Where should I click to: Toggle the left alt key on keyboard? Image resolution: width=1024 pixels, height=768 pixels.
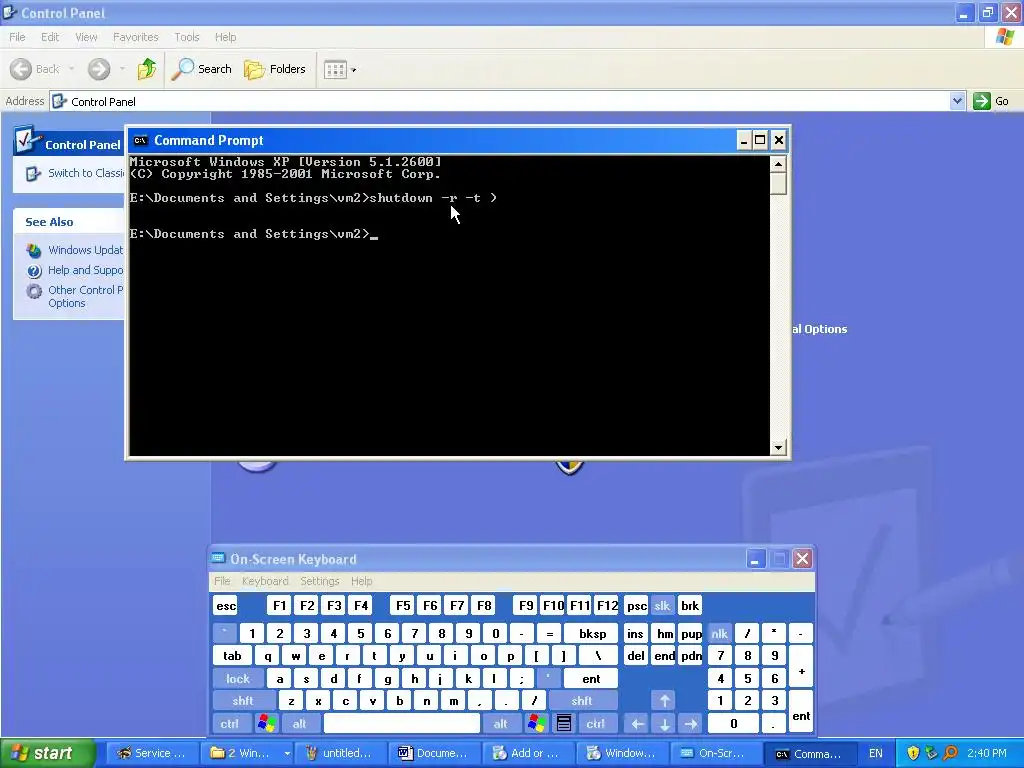pos(300,724)
